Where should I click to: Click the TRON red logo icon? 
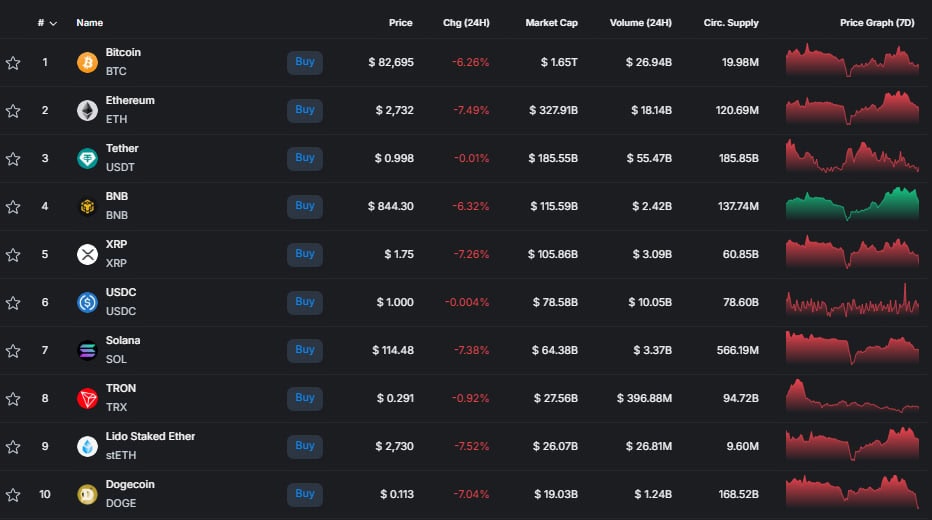[x=88, y=399]
